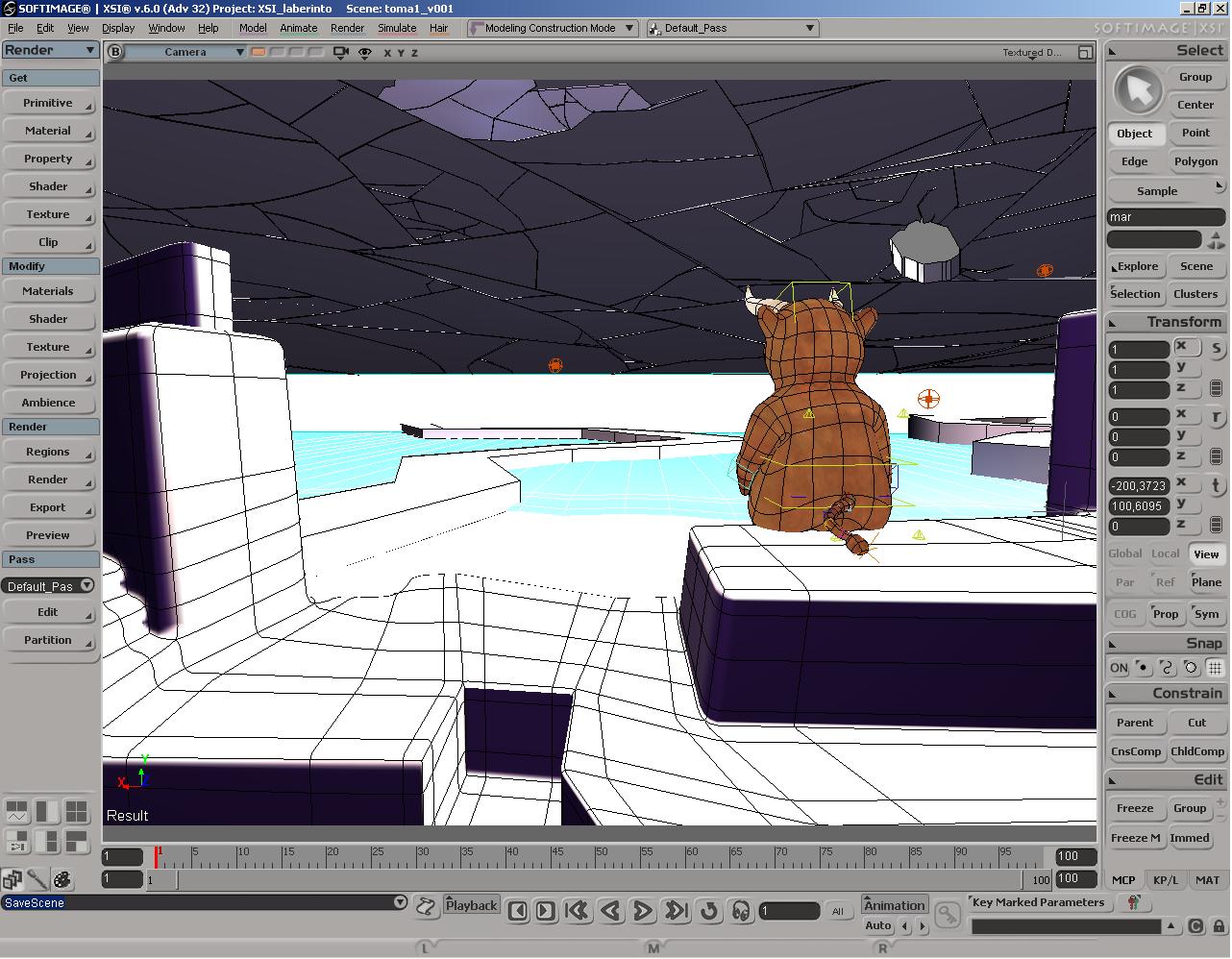Toggle the Immed immediate mode
Viewport: 1232px width, 959px height.
point(1190,838)
